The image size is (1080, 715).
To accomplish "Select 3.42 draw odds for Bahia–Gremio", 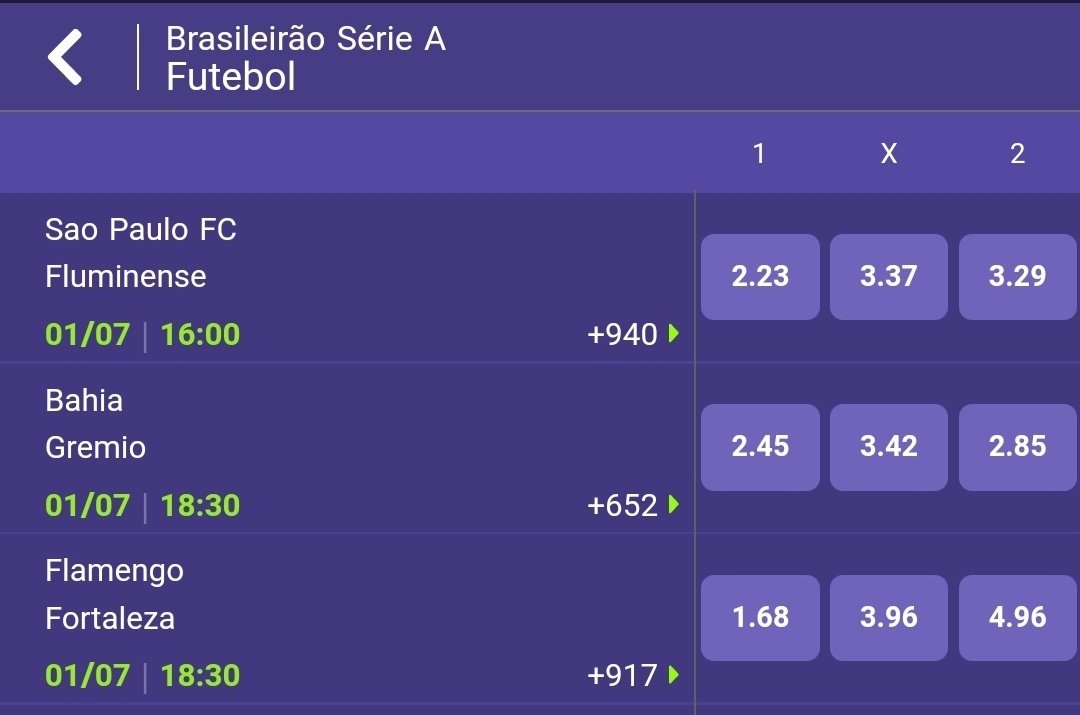I will (888, 447).
